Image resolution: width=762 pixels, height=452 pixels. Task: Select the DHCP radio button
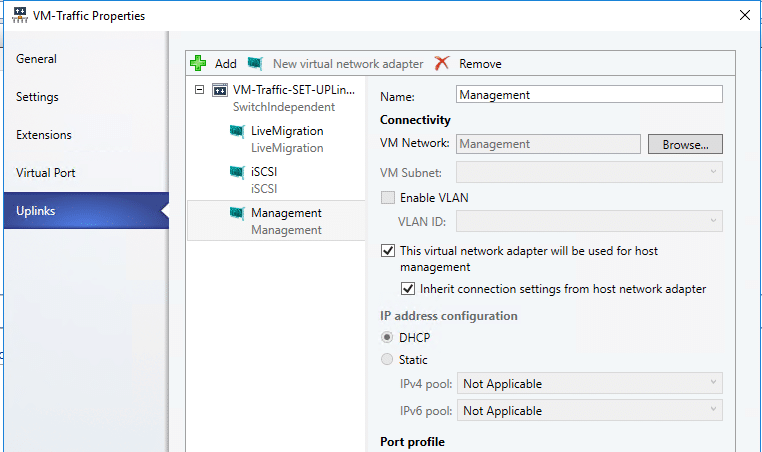coord(387,337)
